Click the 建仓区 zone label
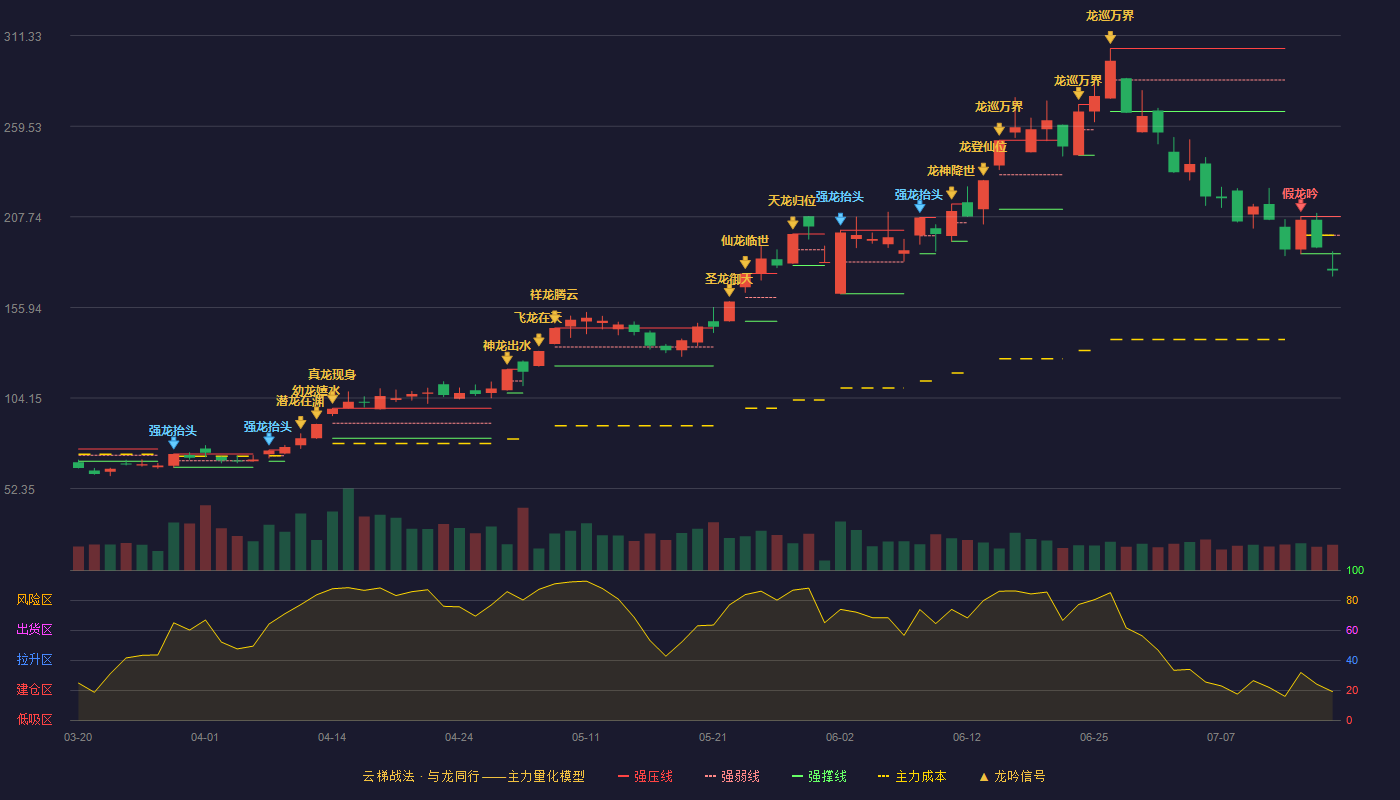This screenshot has width=1400, height=800. [34, 690]
